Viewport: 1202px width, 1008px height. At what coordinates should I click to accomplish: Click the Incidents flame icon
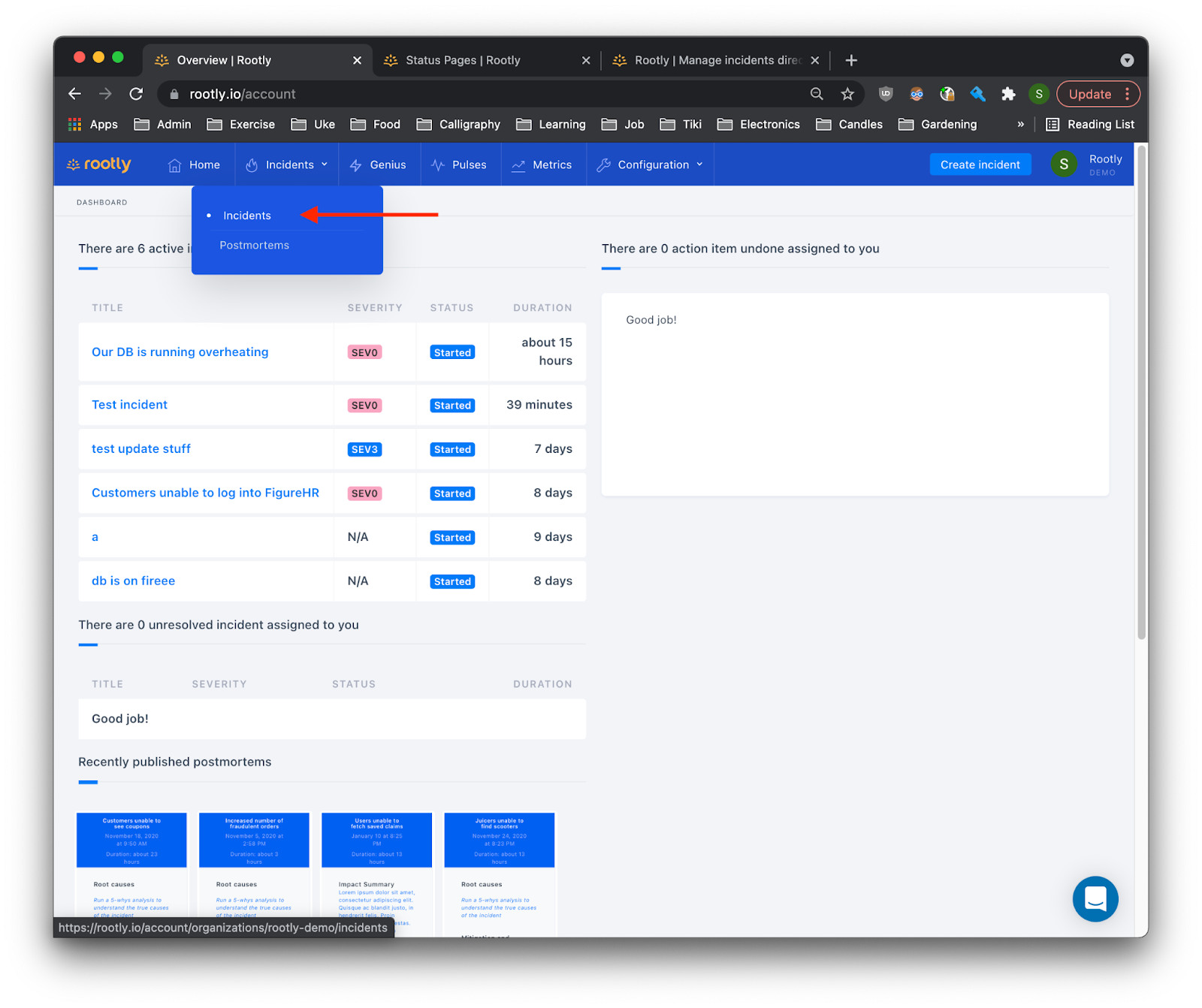point(252,165)
